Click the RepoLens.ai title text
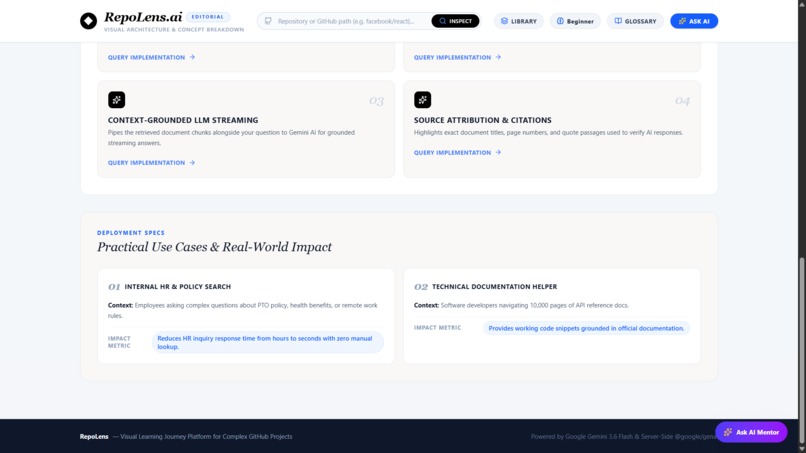Viewport: 806px width, 453px height. [x=143, y=17]
